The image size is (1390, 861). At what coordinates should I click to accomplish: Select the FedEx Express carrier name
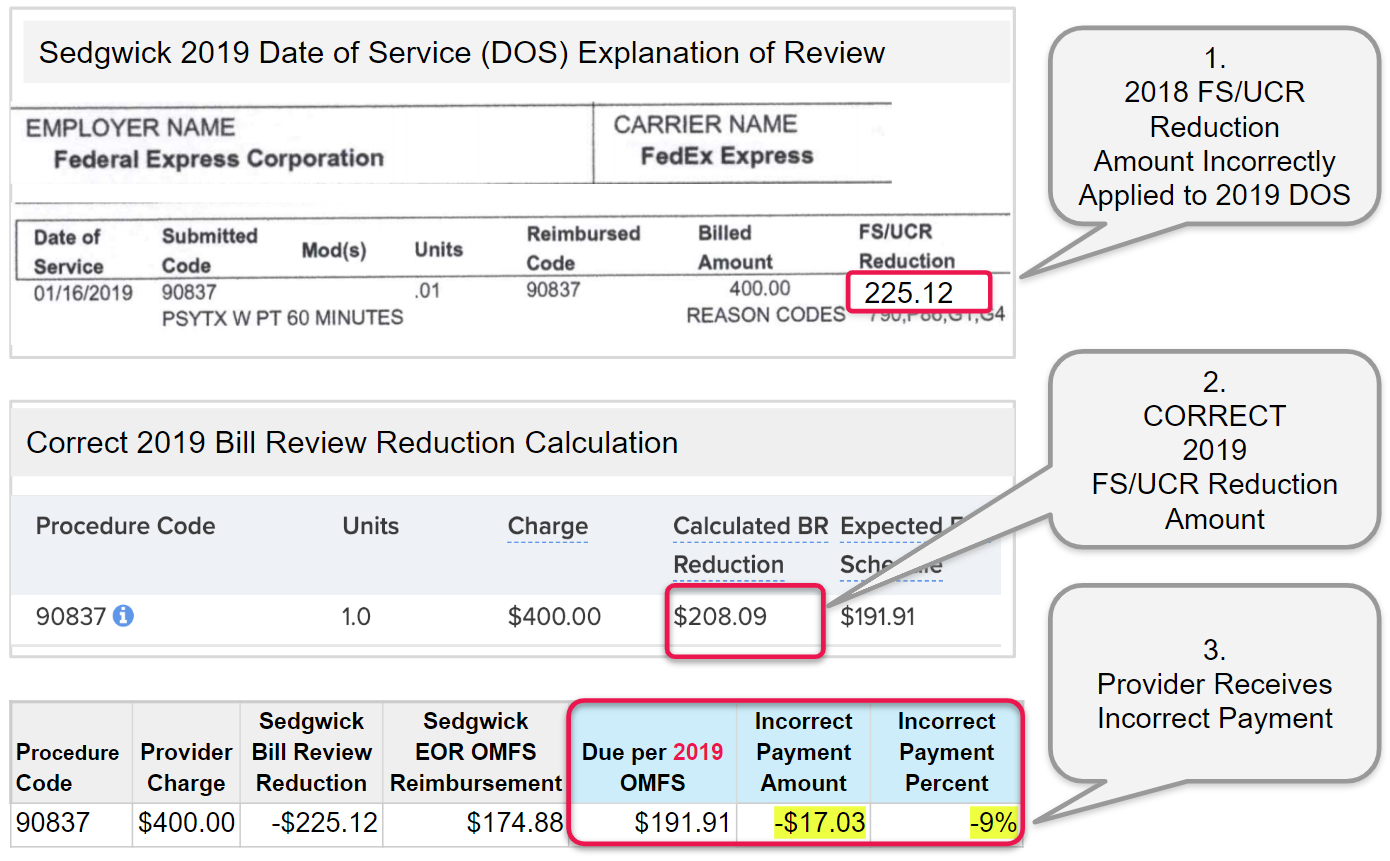(x=726, y=156)
